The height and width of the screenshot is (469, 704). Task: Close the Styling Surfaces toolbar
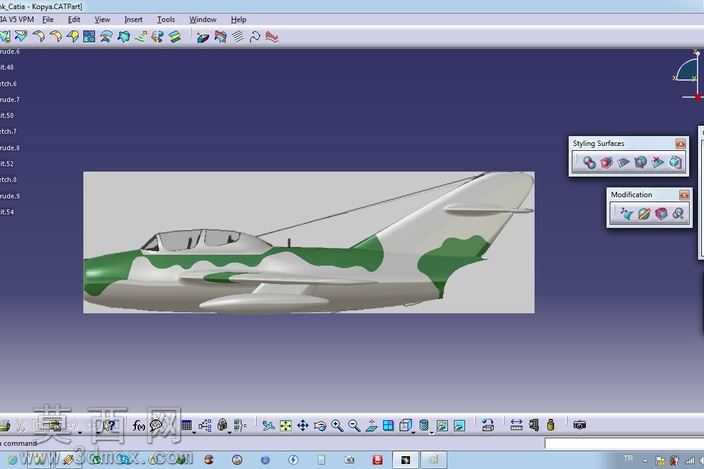(x=680, y=144)
